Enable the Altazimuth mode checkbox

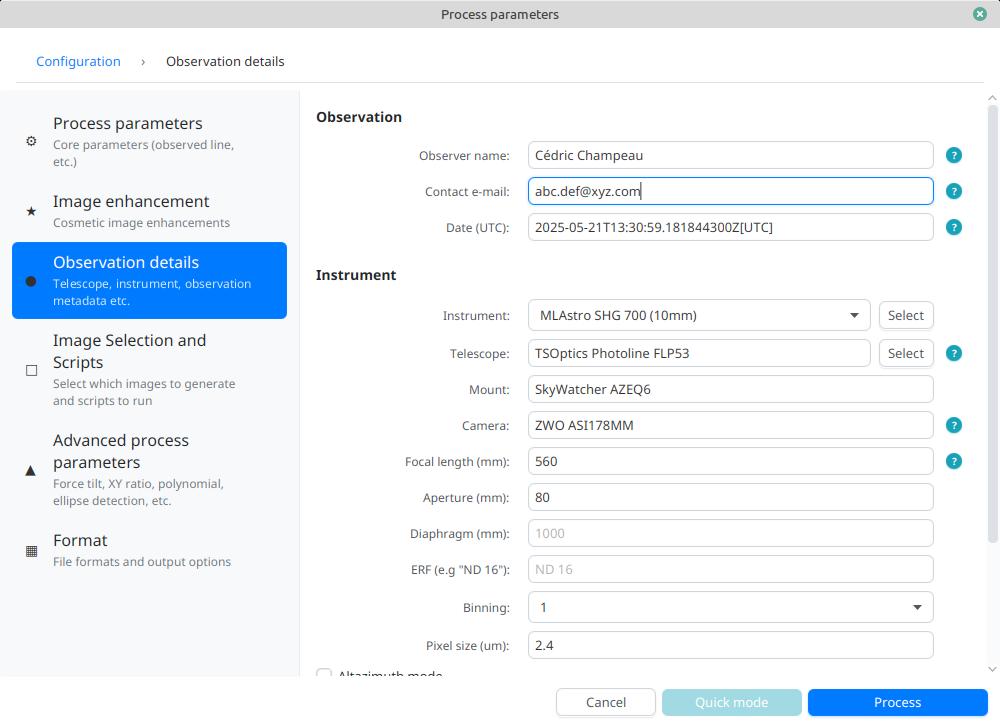pos(324,675)
